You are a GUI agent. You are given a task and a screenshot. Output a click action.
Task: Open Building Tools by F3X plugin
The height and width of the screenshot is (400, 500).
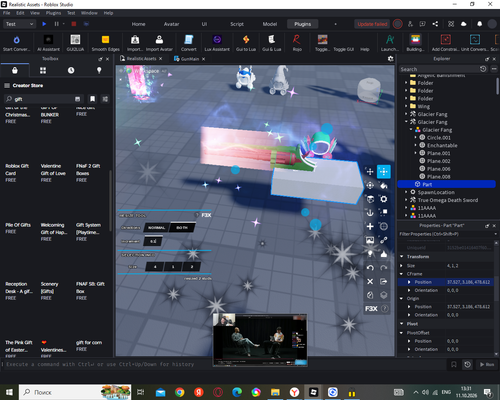click(415, 43)
